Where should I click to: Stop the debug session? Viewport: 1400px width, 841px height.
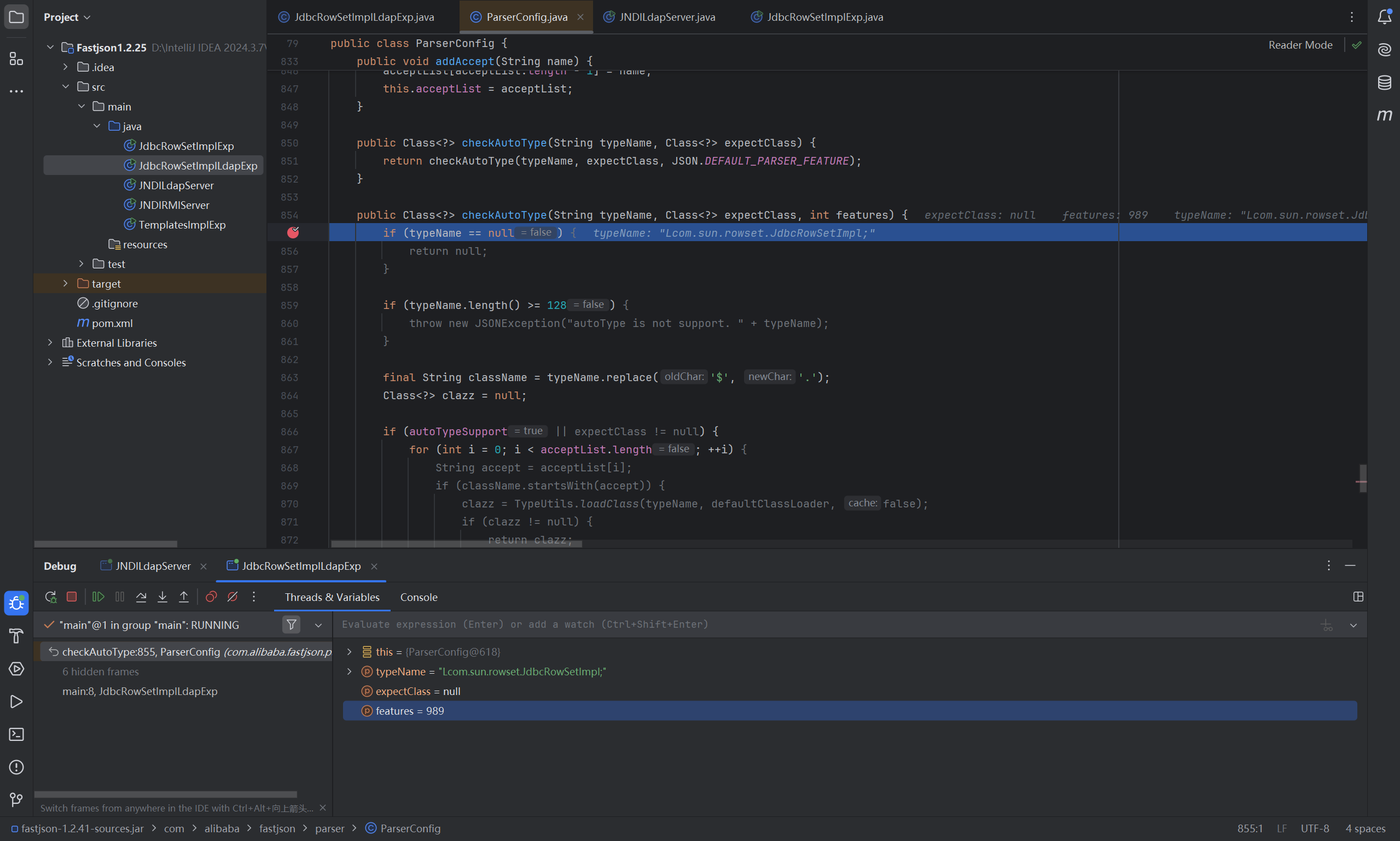[x=72, y=597]
